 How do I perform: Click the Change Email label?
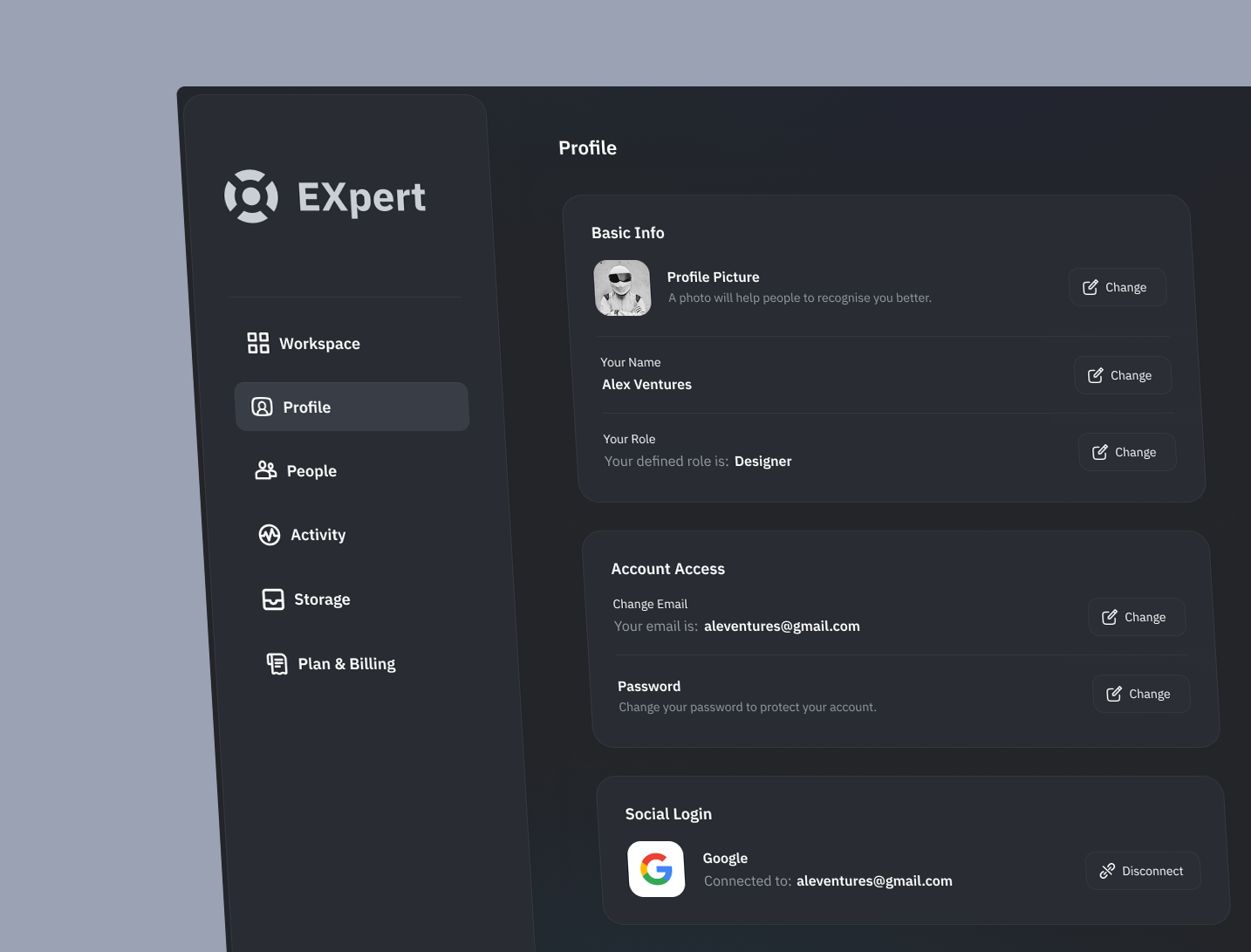pos(650,605)
